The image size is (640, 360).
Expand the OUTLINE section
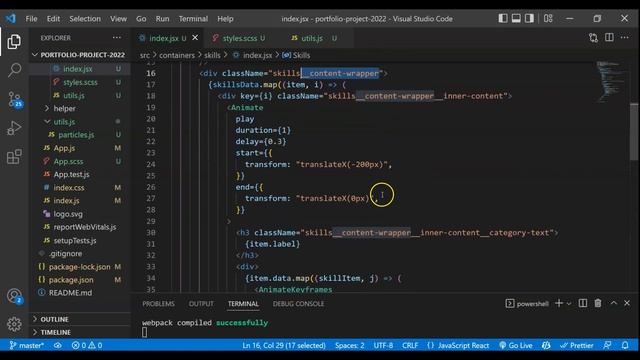tap(54, 319)
